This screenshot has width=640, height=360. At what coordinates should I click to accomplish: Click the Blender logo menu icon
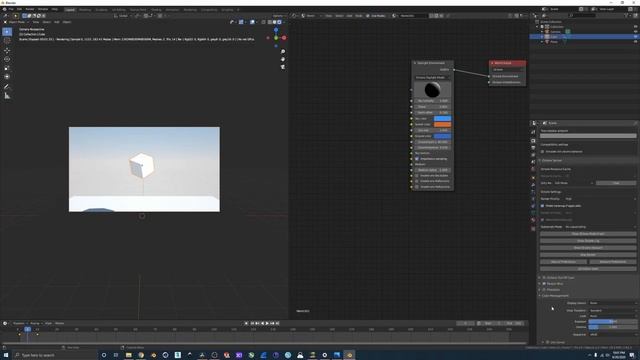click(4, 9)
